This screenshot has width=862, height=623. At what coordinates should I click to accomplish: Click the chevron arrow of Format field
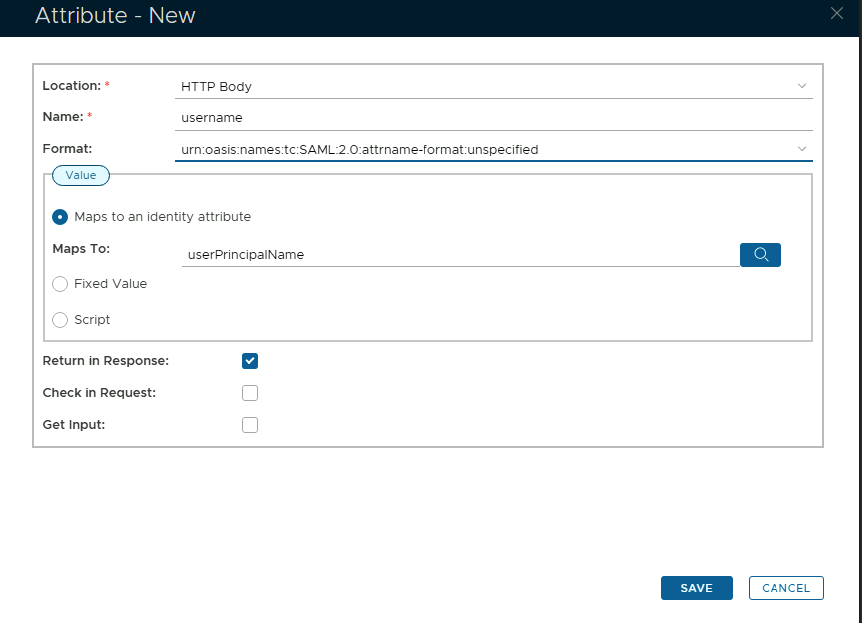click(x=802, y=149)
